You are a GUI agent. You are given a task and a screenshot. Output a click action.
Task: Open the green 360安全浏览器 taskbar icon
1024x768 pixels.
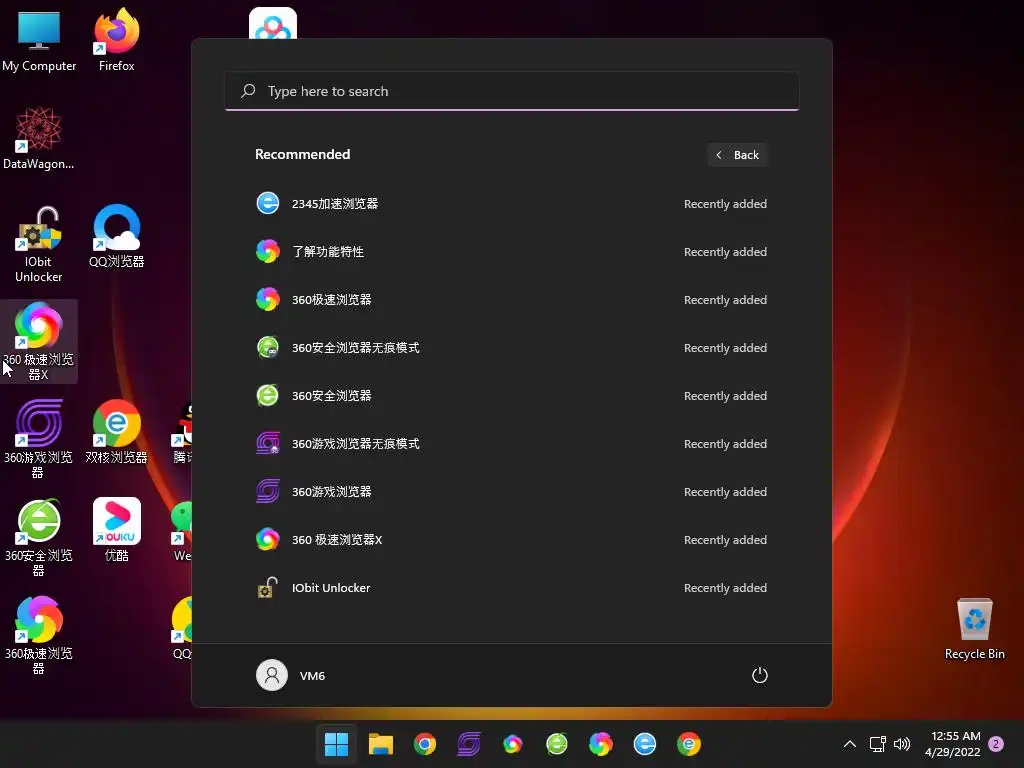(557, 744)
